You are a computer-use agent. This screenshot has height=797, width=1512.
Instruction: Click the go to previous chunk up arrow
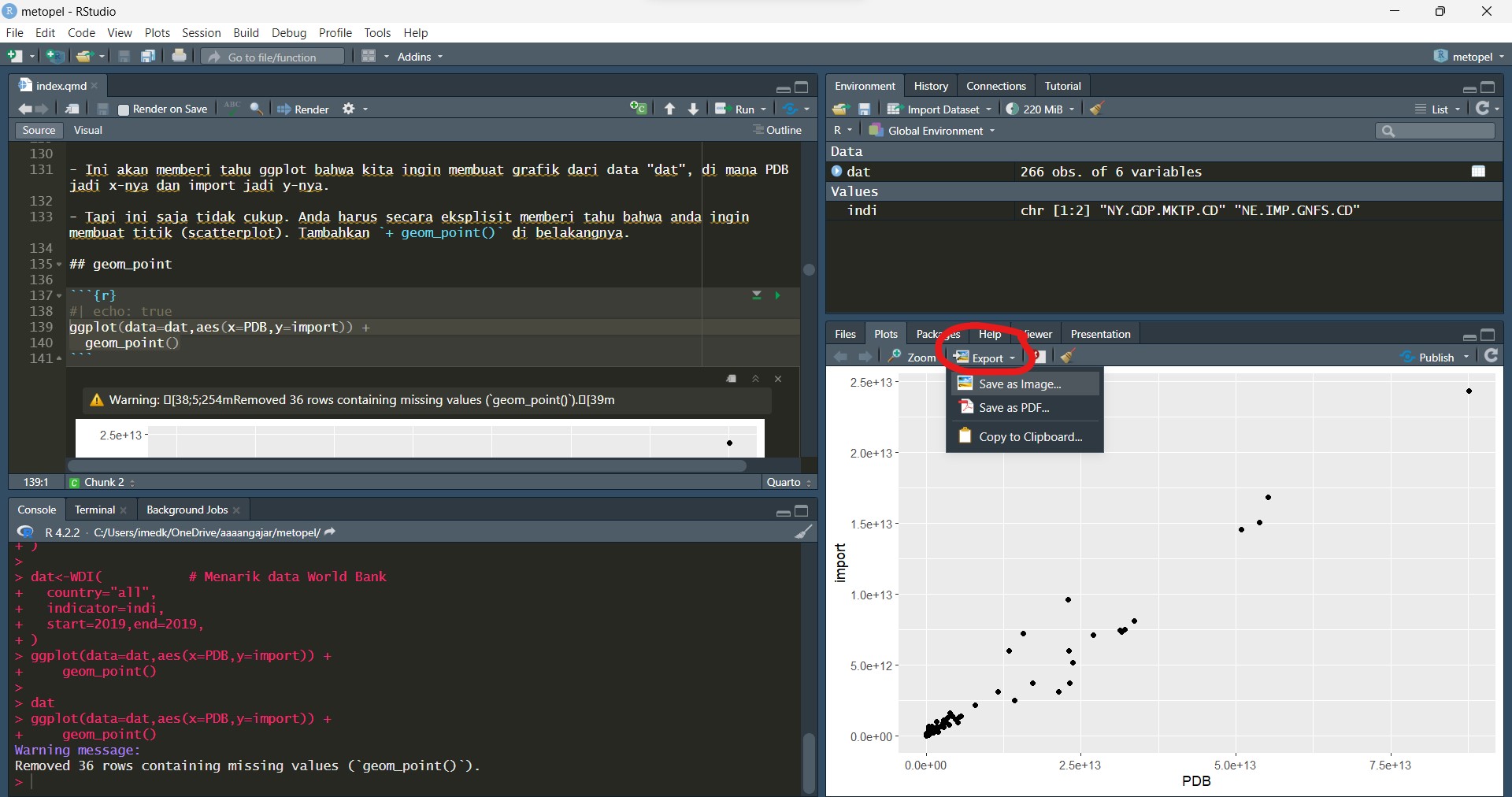click(x=669, y=109)
